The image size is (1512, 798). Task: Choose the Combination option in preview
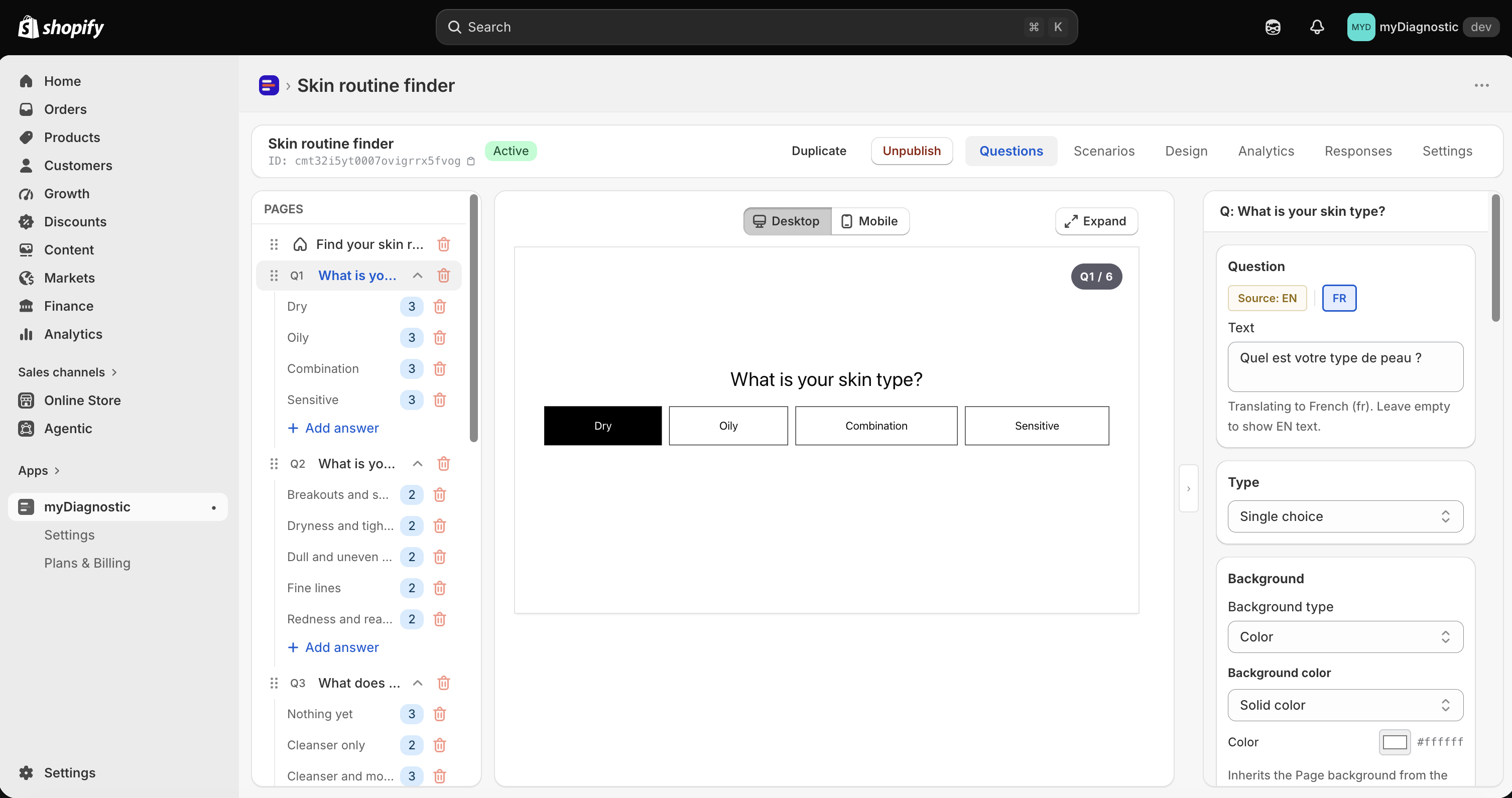pyautogui.click(x=876, y=426)
